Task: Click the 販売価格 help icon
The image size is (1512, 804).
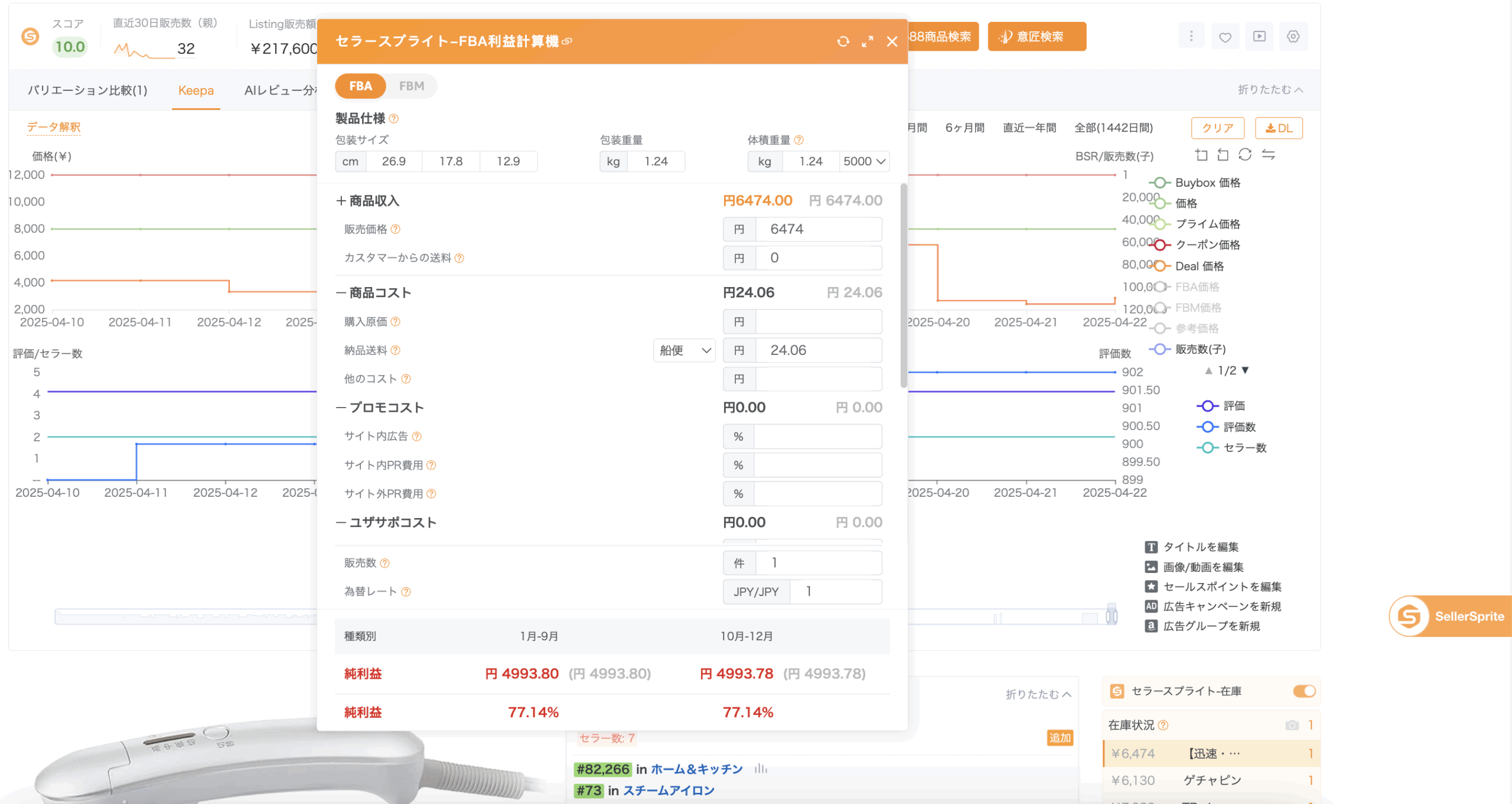Action: point(396,229)
